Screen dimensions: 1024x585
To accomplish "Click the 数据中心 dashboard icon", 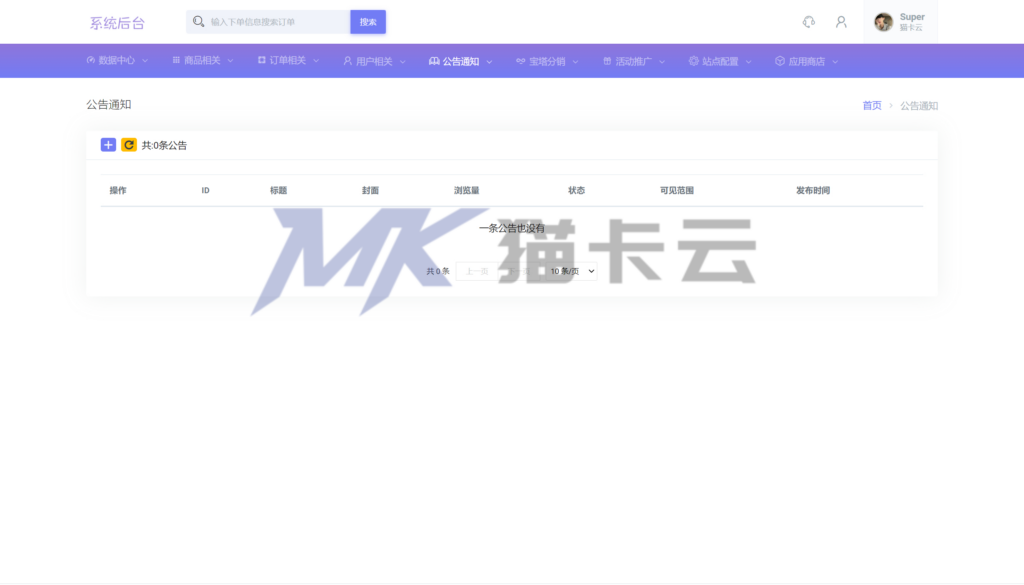I will click(91, 60).
